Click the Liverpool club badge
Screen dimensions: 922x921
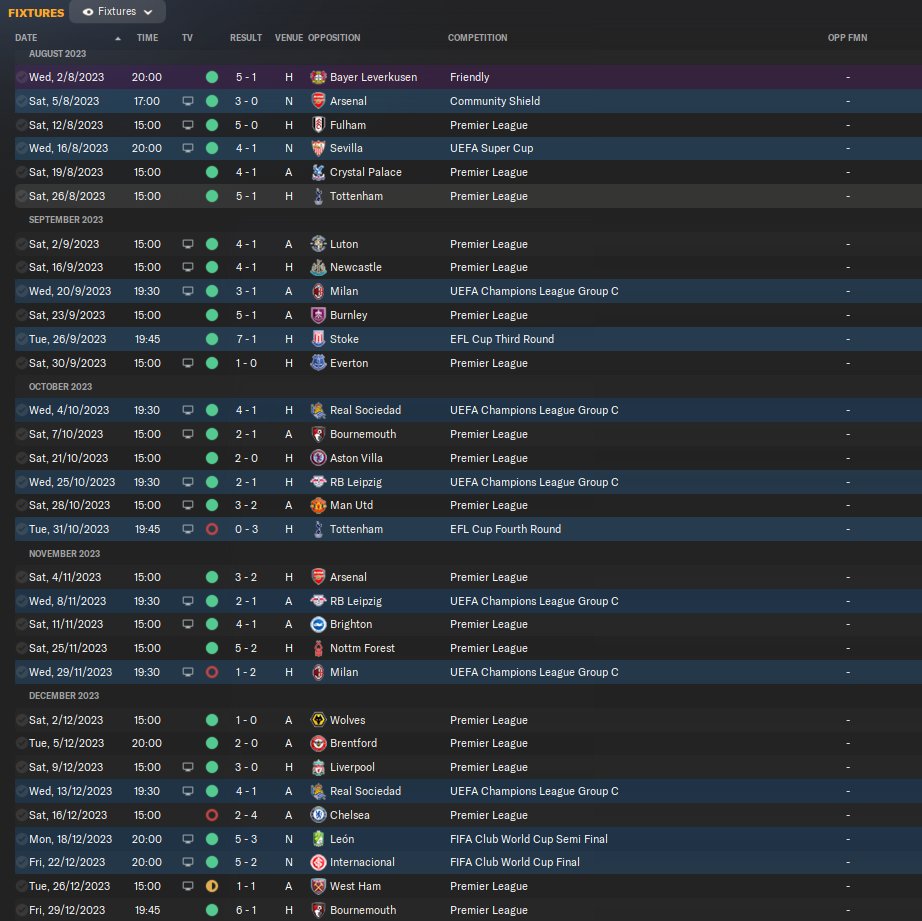(x=318, y=767)
